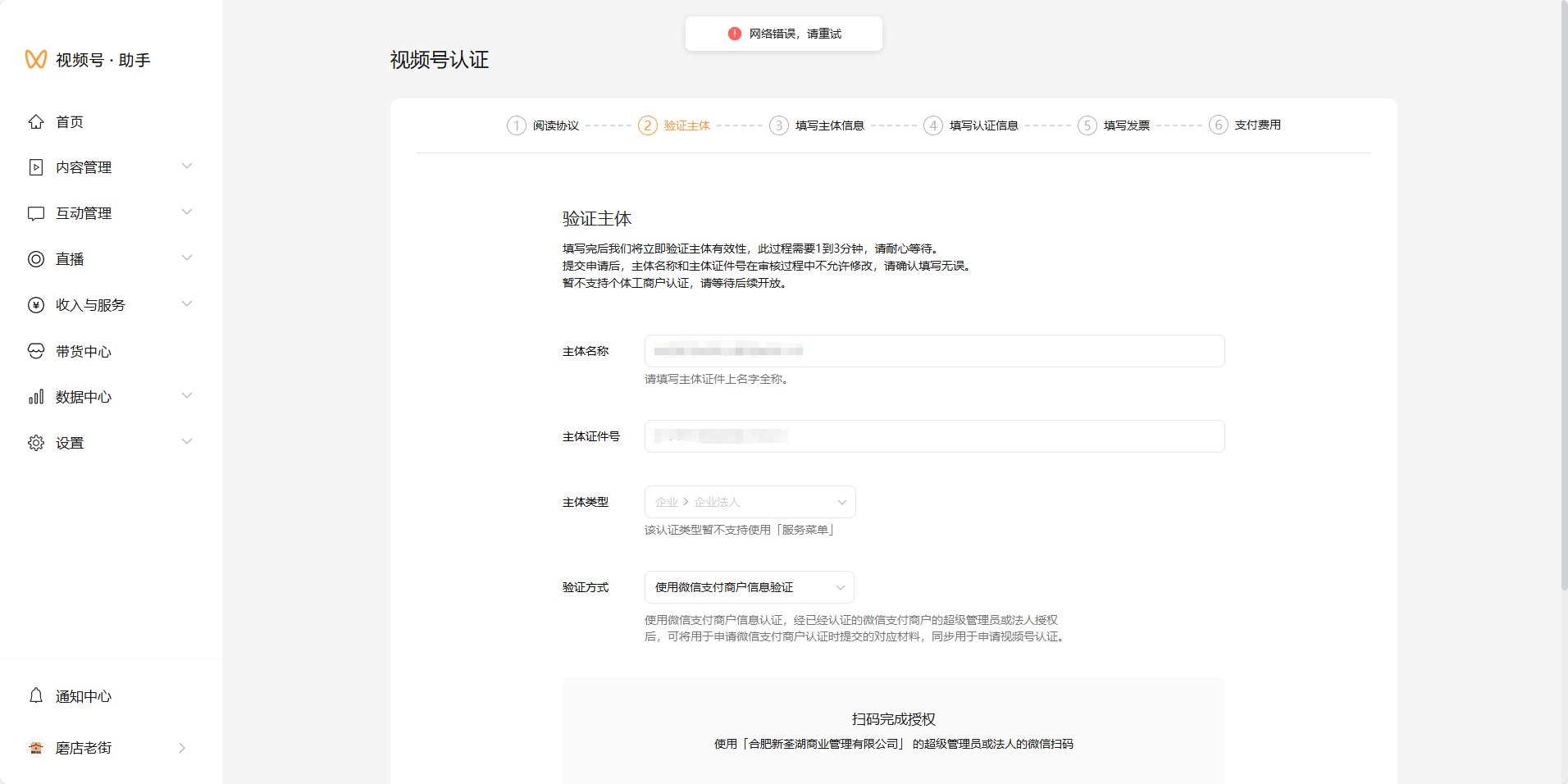Screen dimensions: 1568x784
Task: Click the 磨店老街 account avatar
Action: [36, 748]
